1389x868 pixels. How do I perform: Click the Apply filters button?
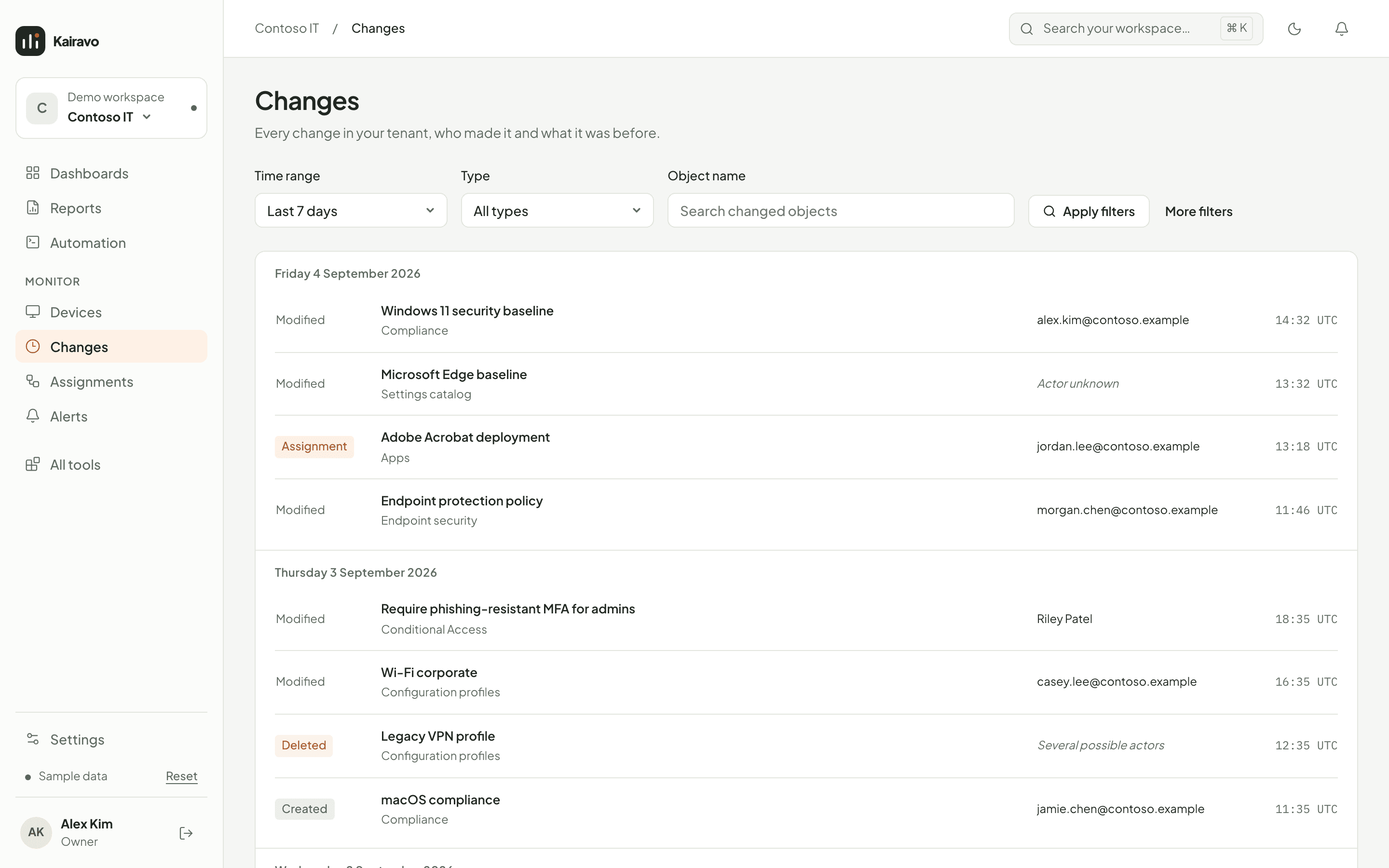1089,211
